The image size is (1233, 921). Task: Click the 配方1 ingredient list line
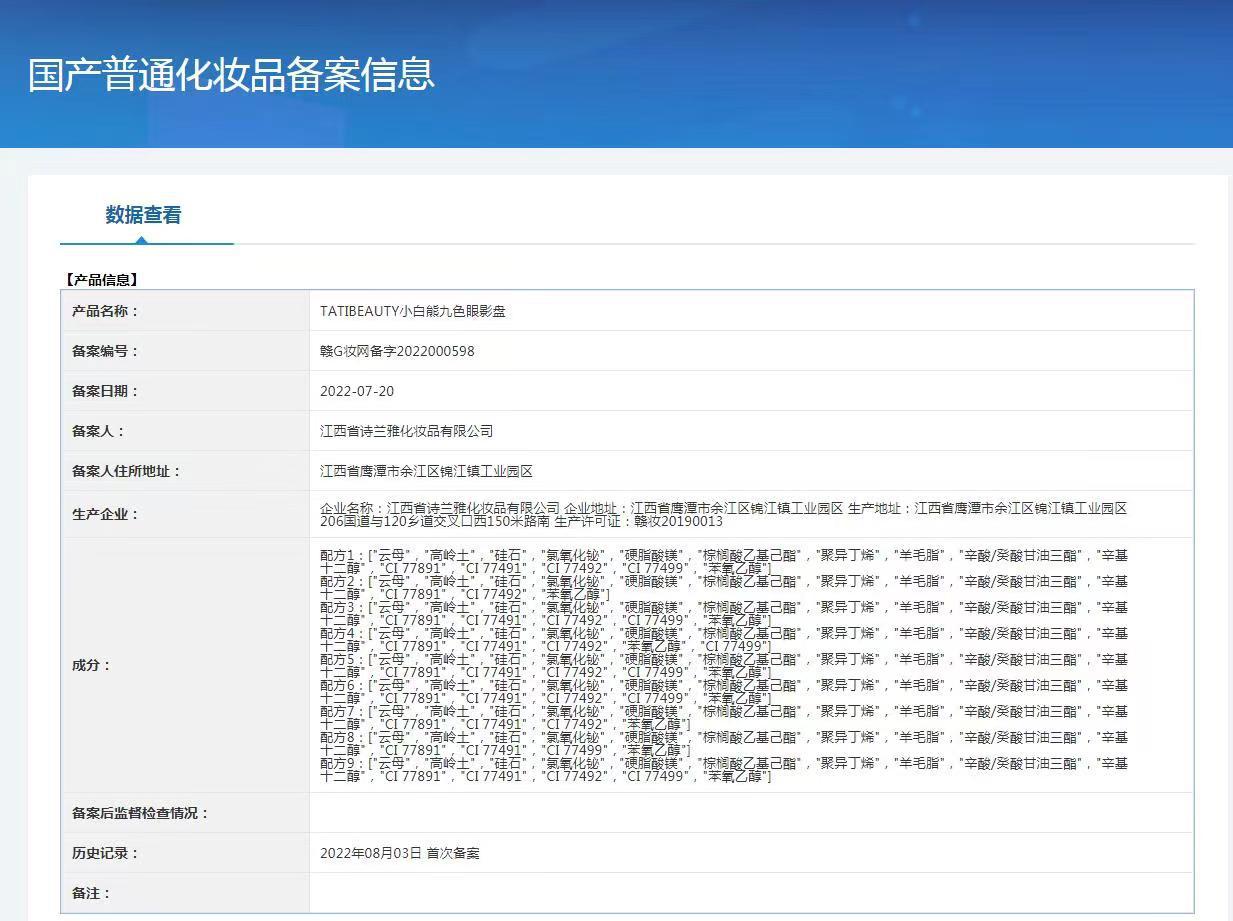pos(723,555)
